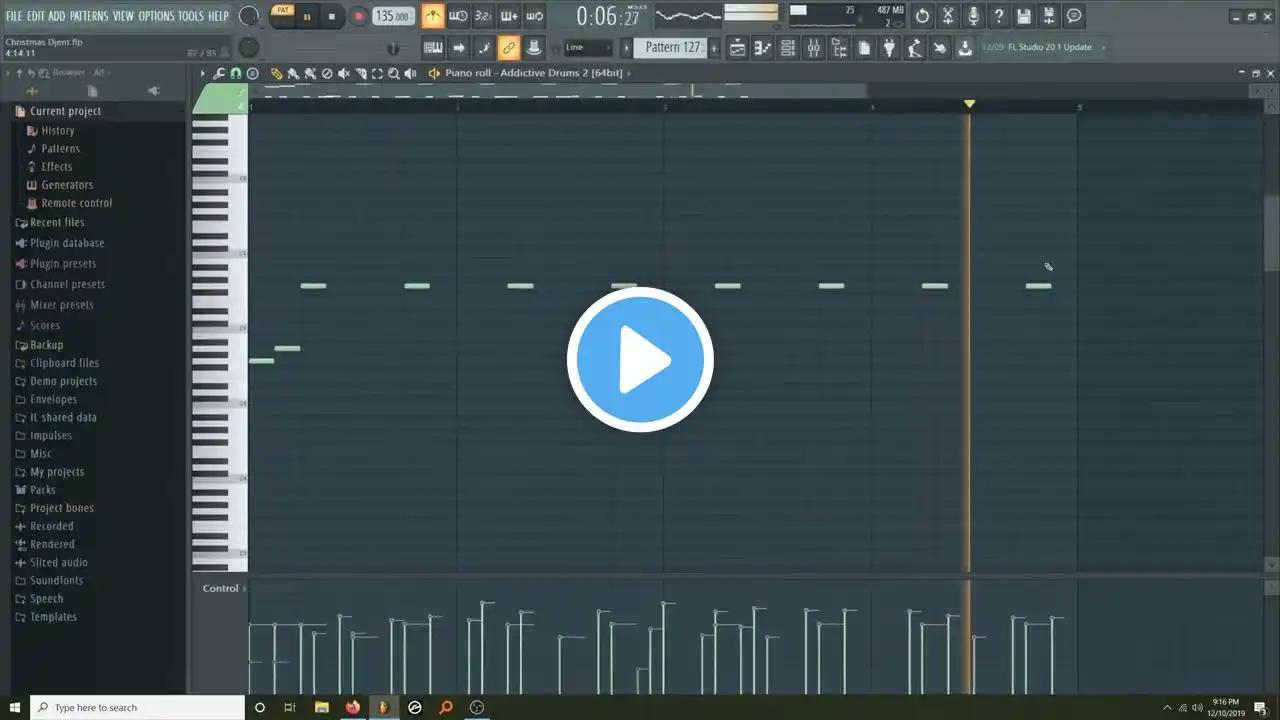Click the 135 tempo field
1280x720 pixels.
coord(393,16)
